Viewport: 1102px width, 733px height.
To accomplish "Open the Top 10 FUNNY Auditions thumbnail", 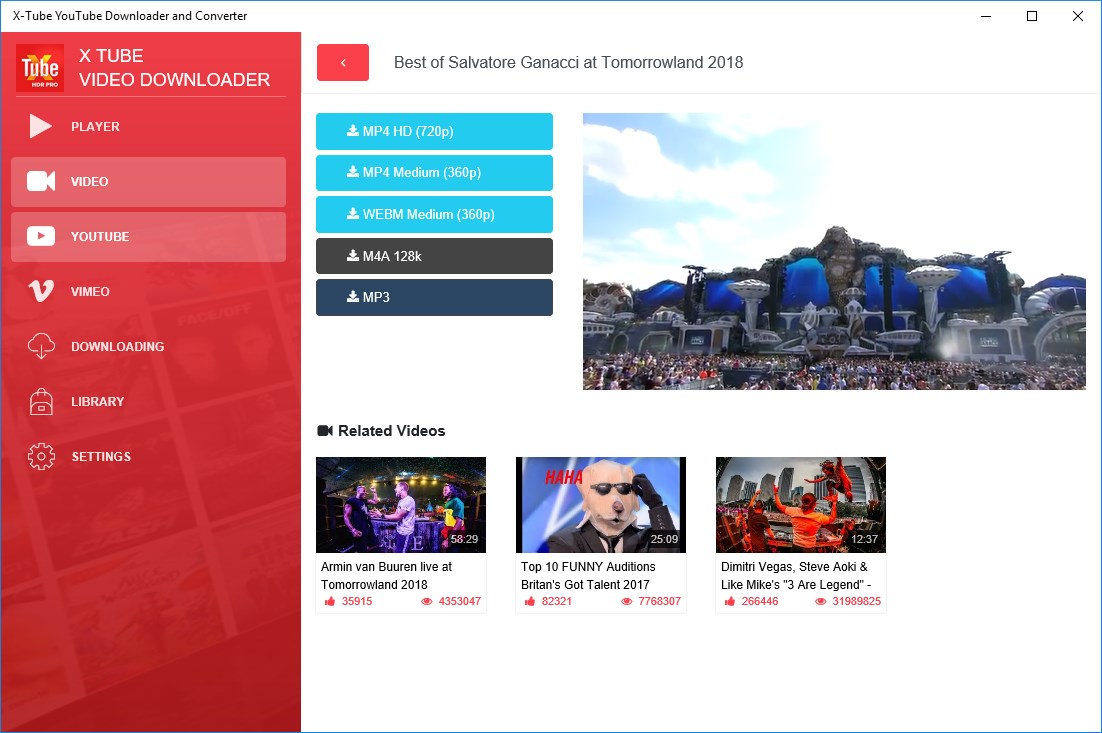I will [x=601, y=505].
